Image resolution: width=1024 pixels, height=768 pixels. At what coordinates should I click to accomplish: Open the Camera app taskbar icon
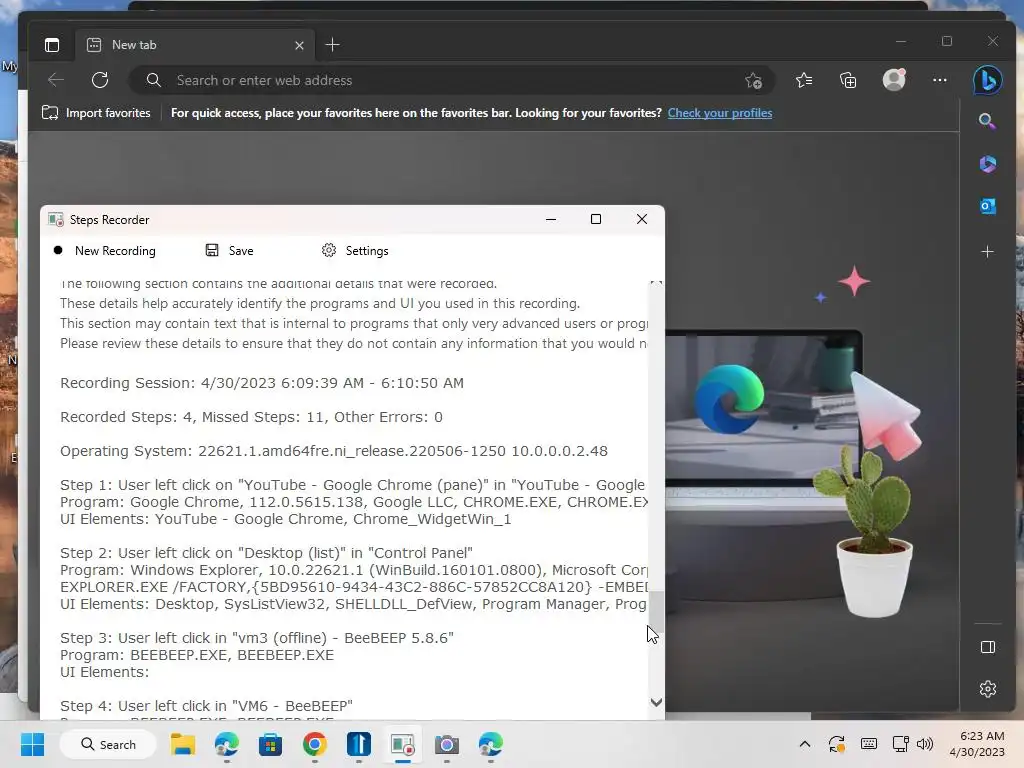coord(447,744)
